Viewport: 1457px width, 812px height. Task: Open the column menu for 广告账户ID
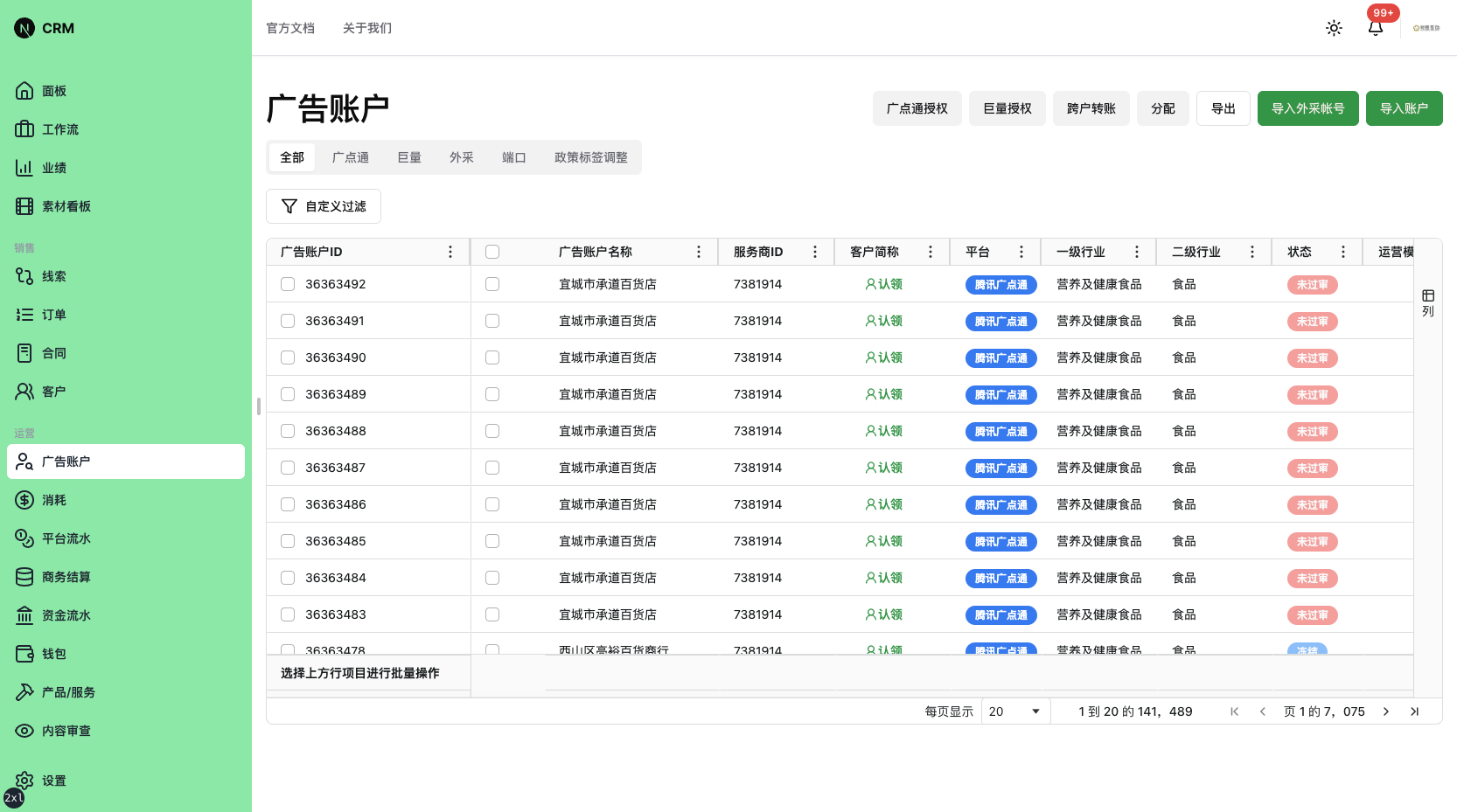450,251
